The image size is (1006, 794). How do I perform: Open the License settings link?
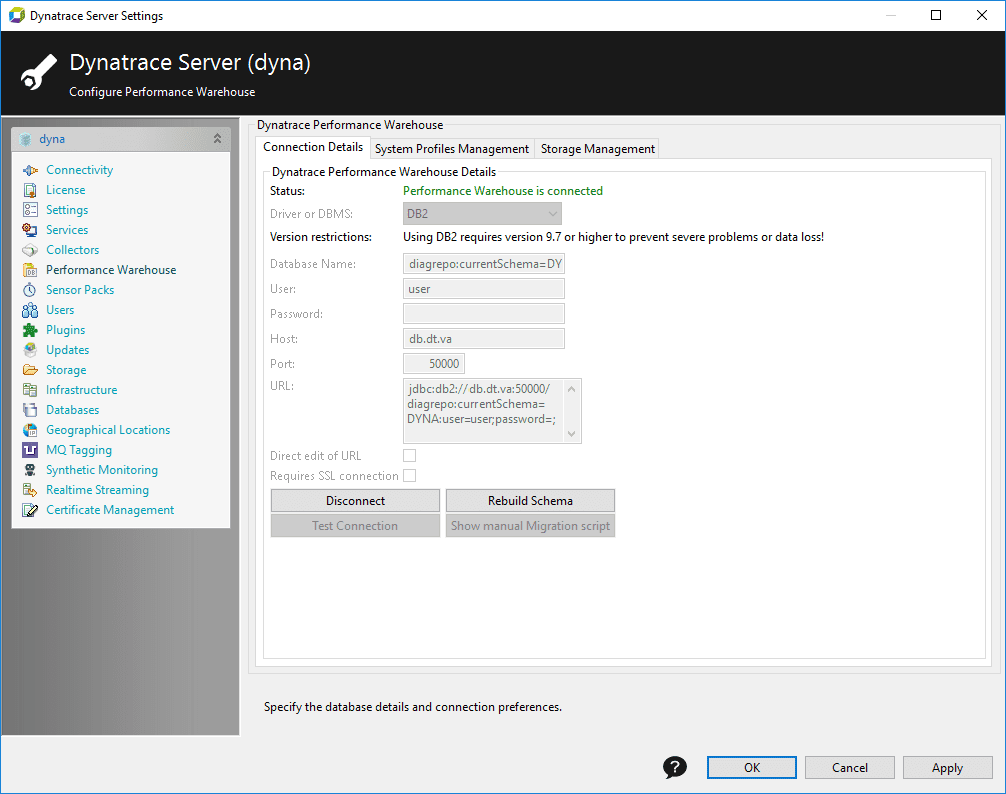point(65,190)
